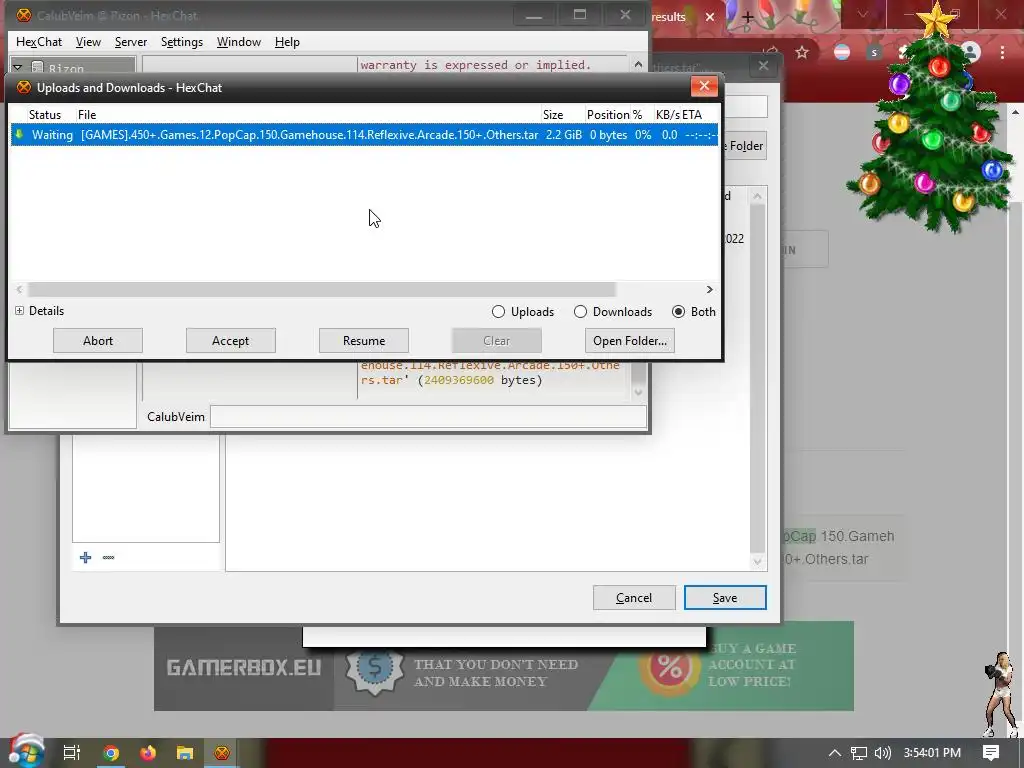Click the scroll down arrow in save dialog
The width and height of the screenshot is (1024, 768).
(758, 562)
